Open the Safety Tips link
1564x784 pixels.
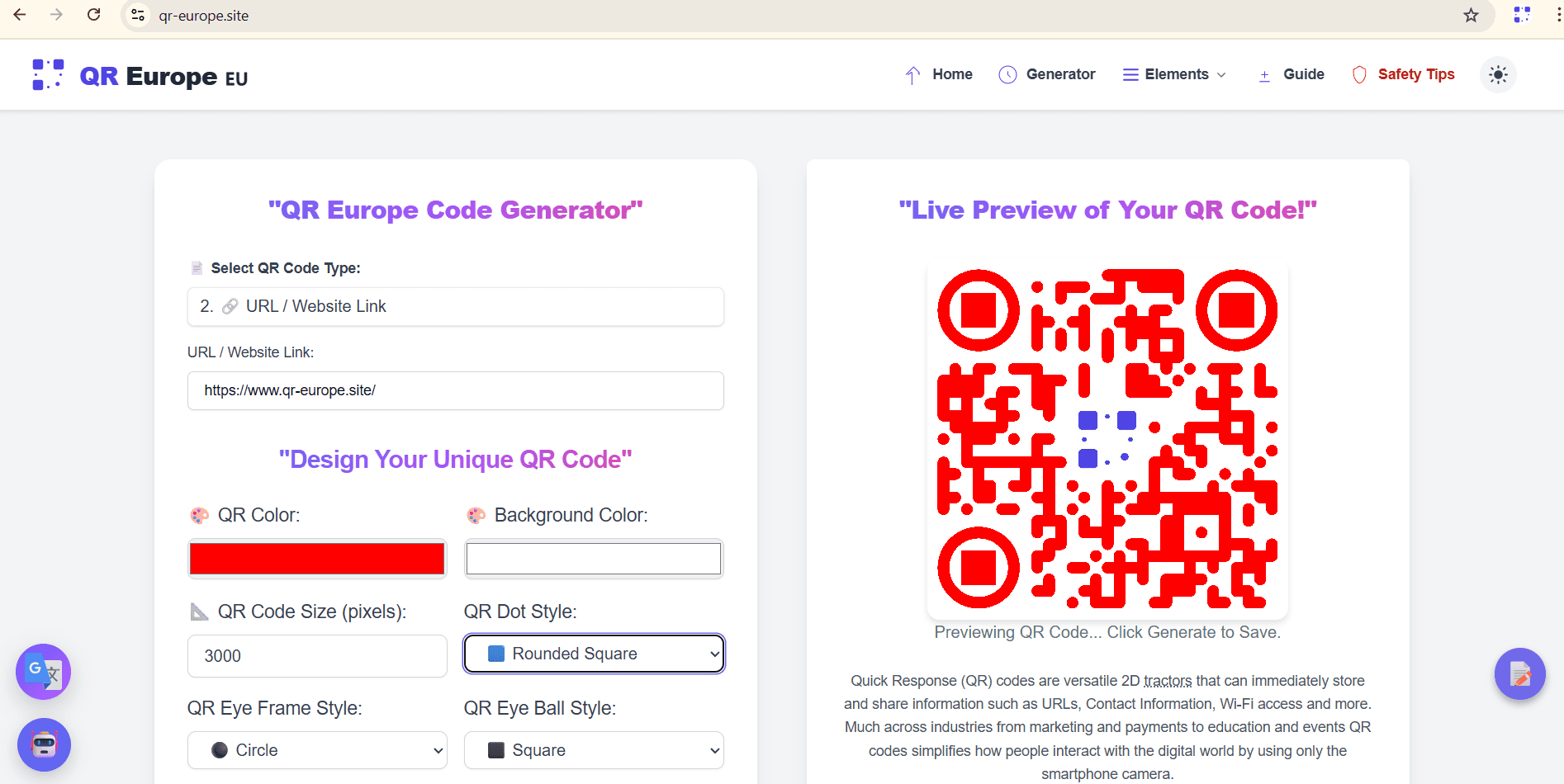pos(1403,75)
